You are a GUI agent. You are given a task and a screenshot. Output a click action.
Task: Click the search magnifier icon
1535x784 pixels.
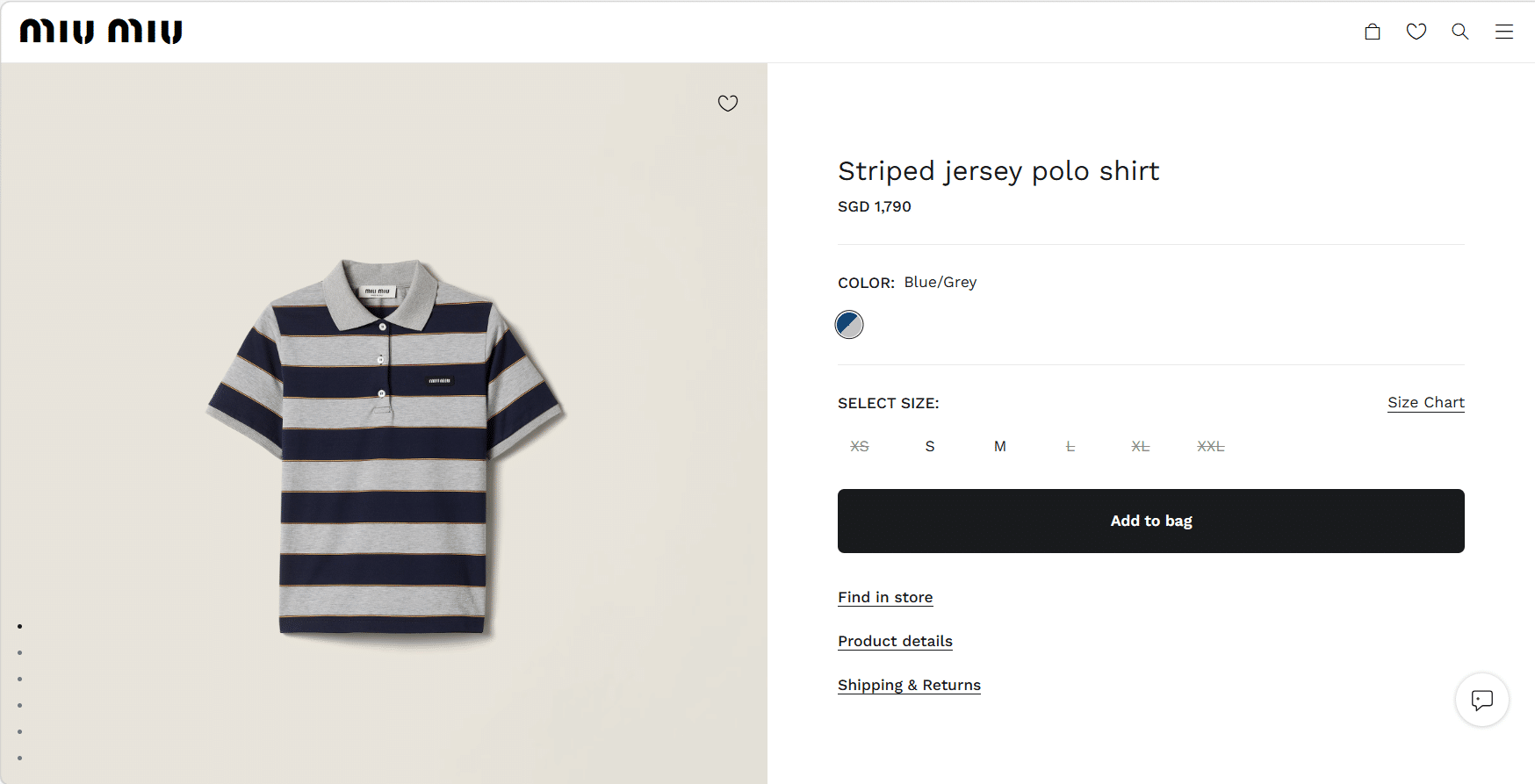1460,32
